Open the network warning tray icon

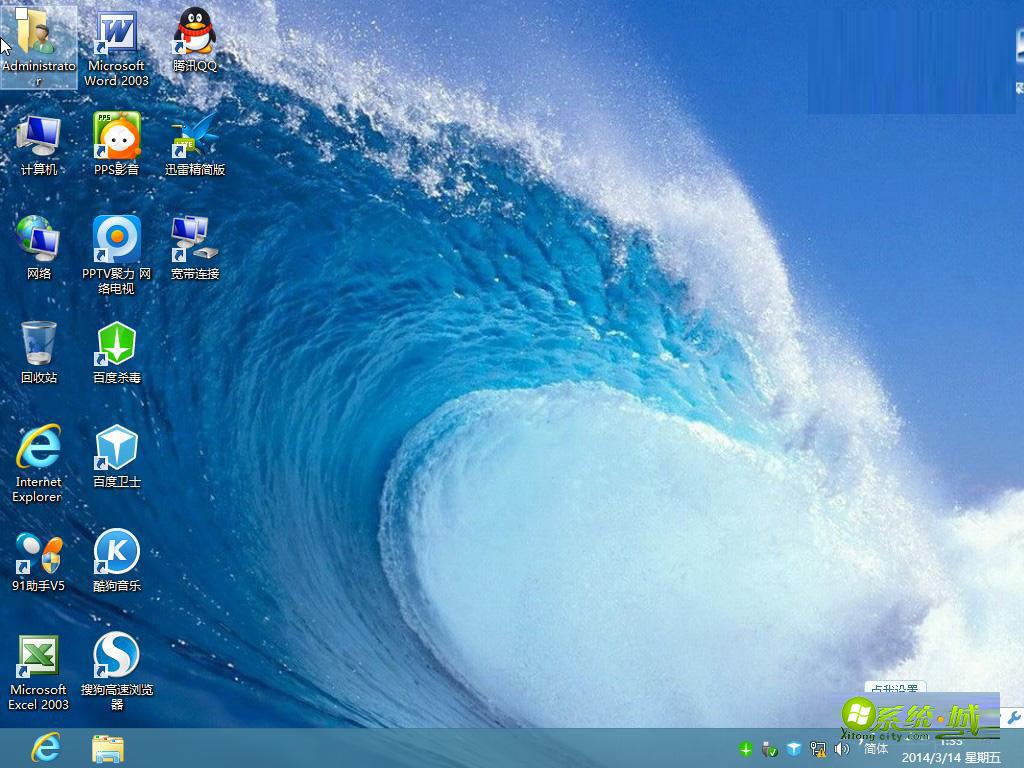click(818, 748)
